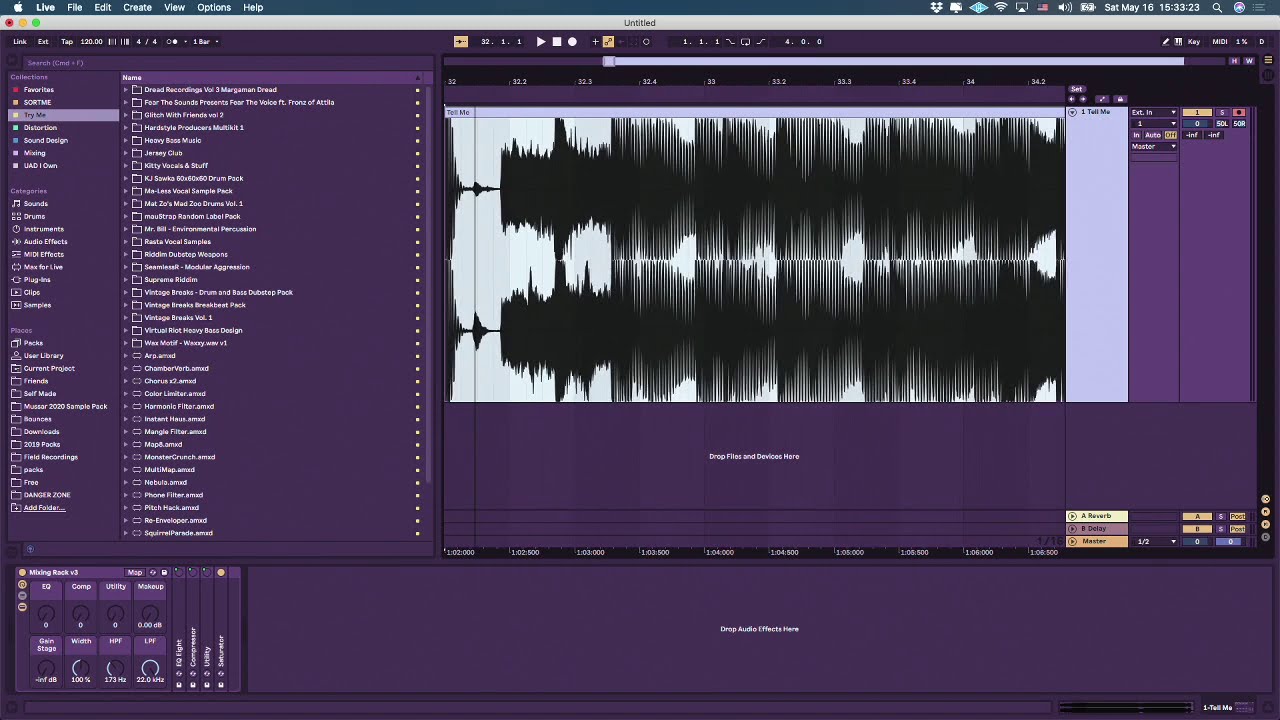Image resolution: width=1280 pixels, height=720 pixels.
Task: Click the Wi-Fi status icon
Action: coord(1001,7)
